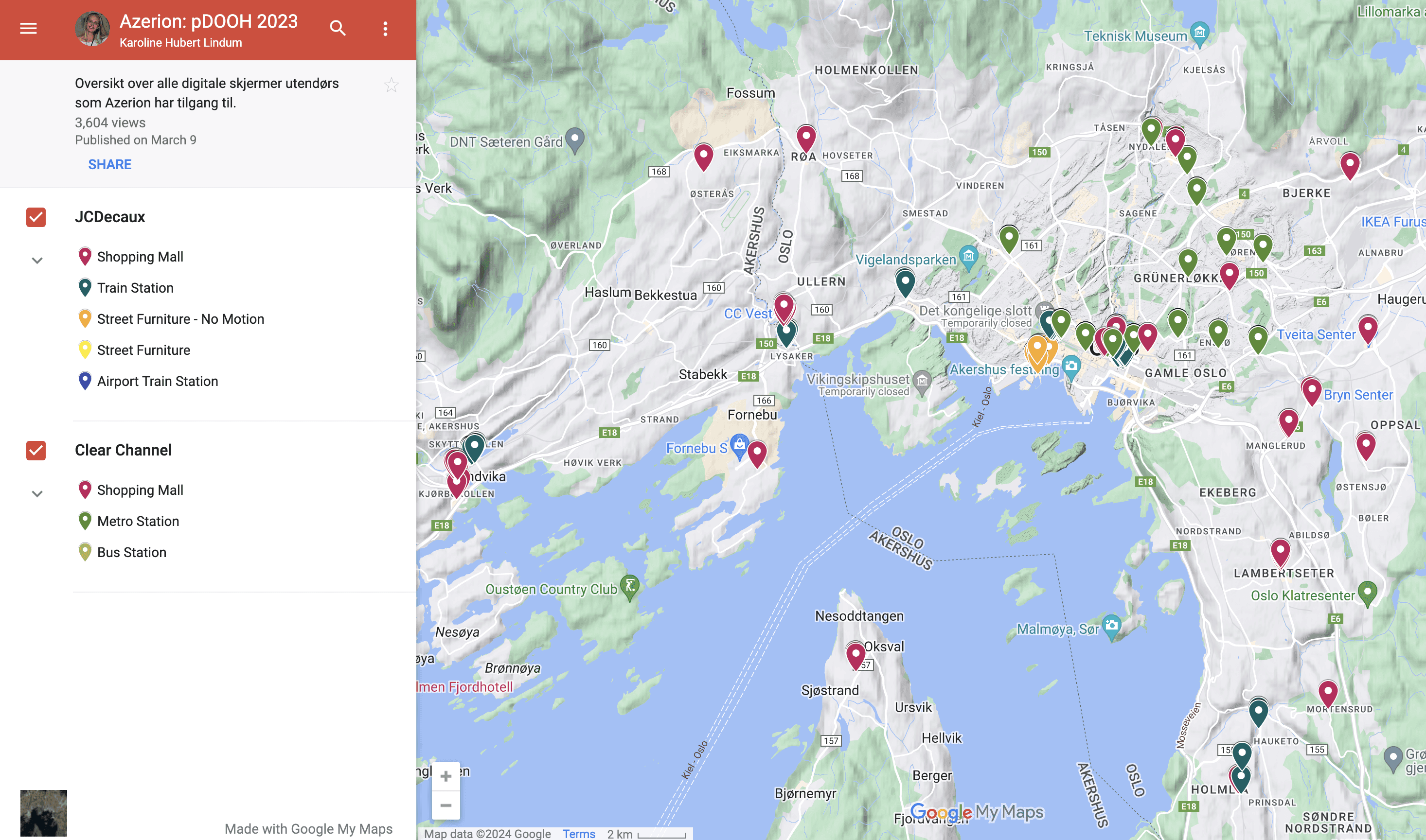
Task: Click the Malmøya, Sør camera icon
Action: click(x=1112, y=627)
